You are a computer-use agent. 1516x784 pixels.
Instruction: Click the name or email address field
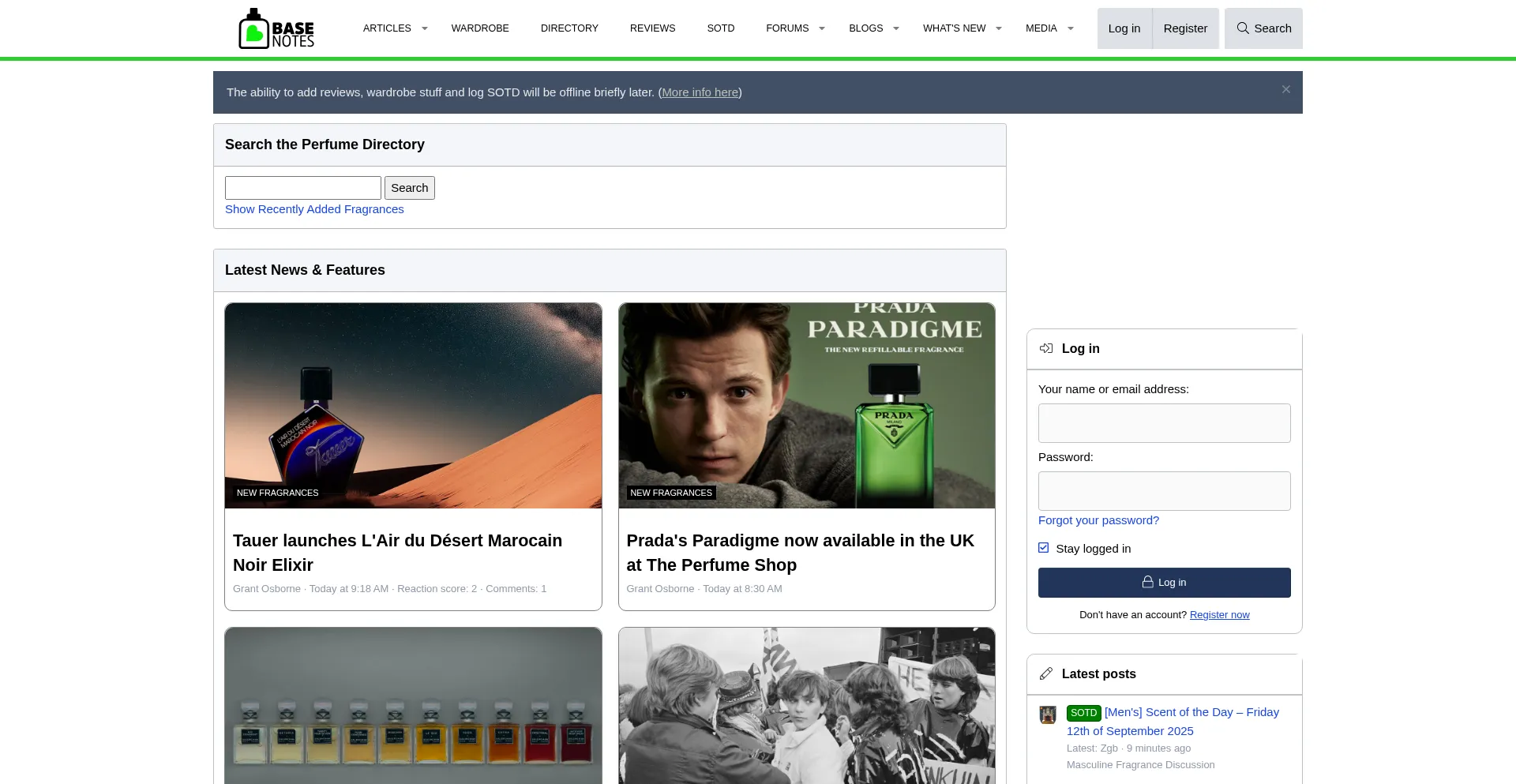[x=1165, y=423]
